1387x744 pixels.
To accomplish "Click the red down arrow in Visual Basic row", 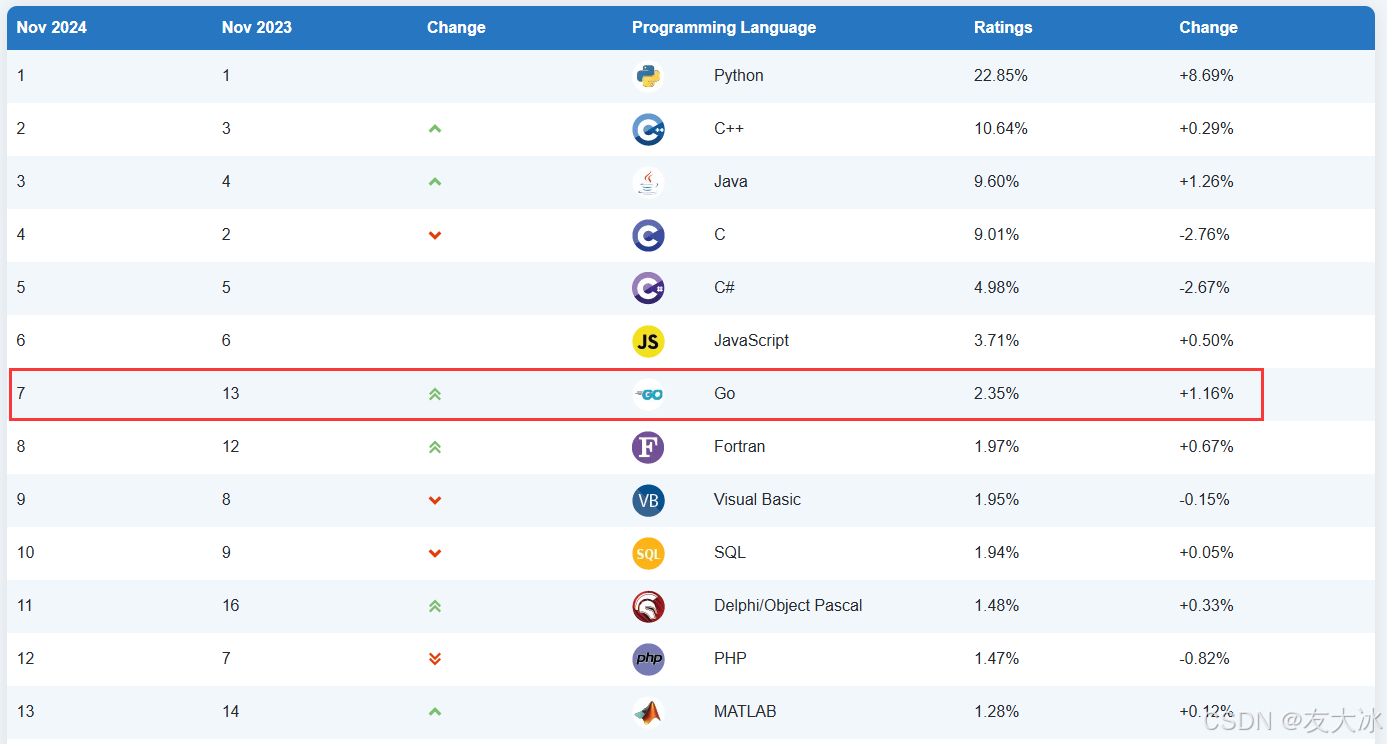I will click(435, 500).
